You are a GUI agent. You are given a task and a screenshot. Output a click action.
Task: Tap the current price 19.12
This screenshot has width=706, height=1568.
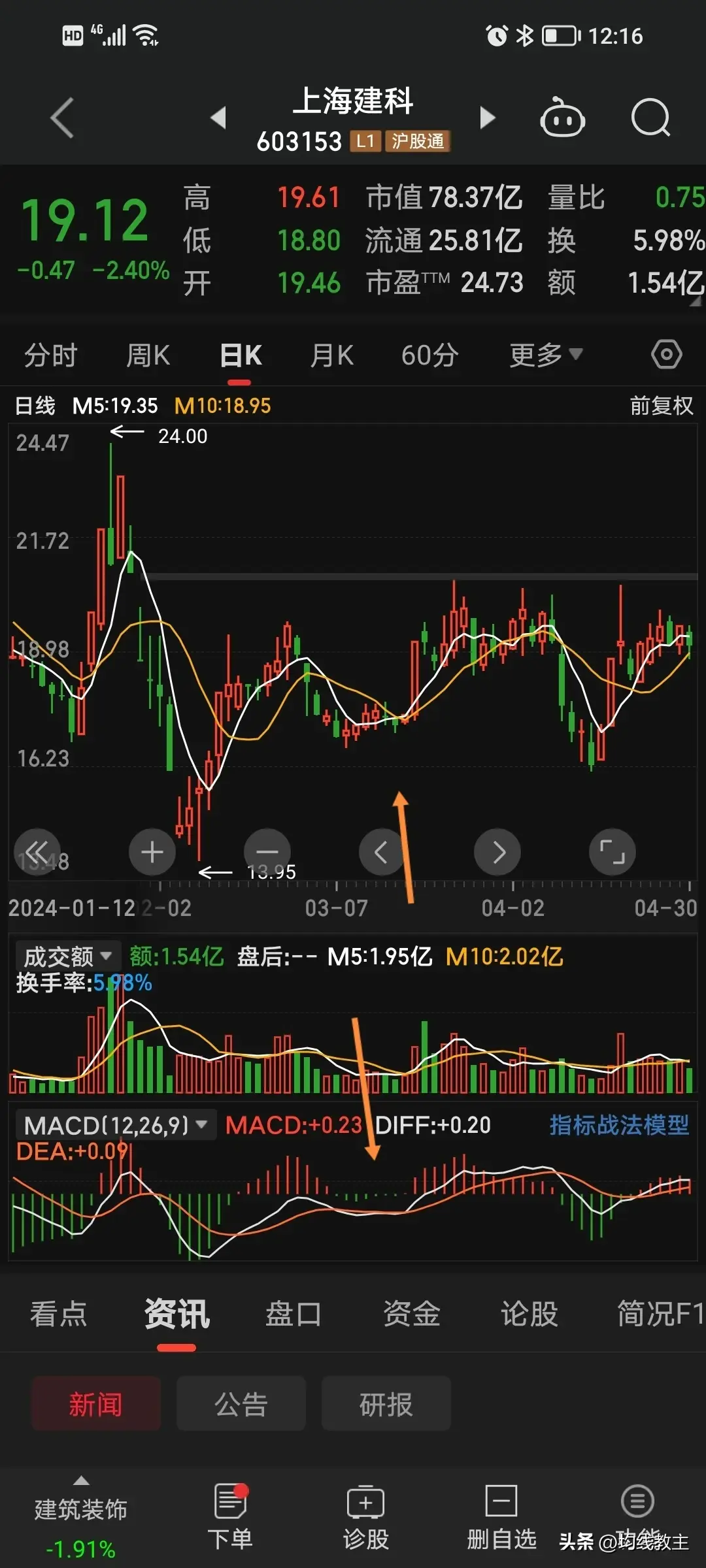click(x=85, y=221)
